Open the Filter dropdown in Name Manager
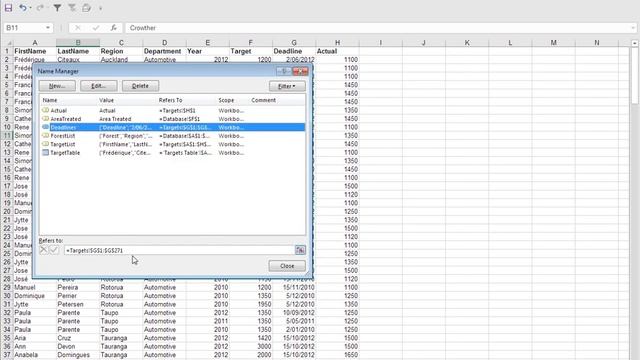This screenshot has width=640, height=360. pos(287,86)
